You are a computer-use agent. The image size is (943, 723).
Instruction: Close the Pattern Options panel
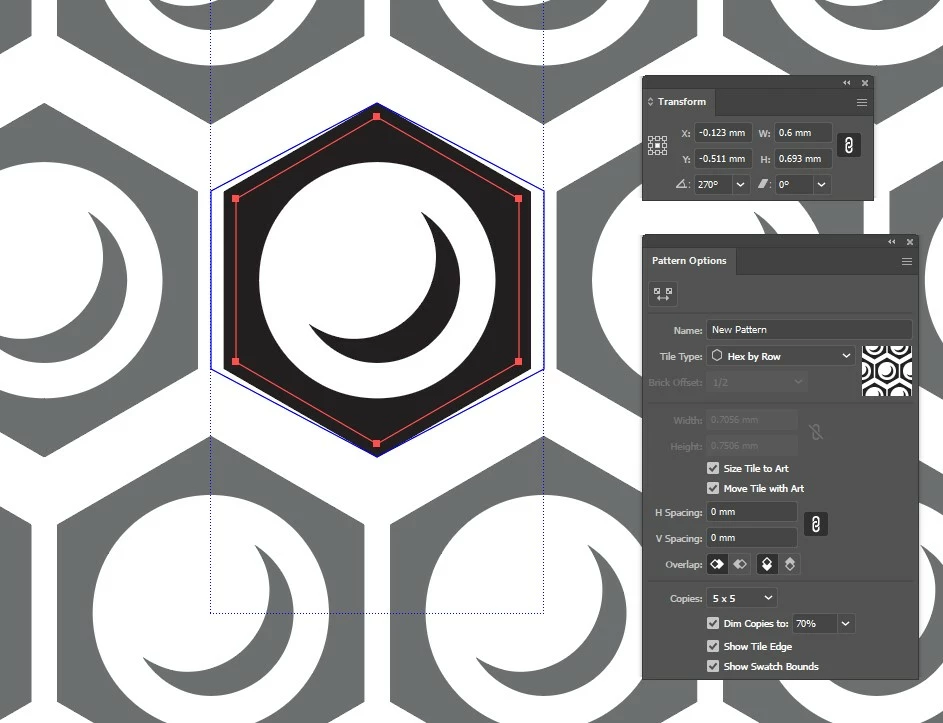click(x=910, y=242)
